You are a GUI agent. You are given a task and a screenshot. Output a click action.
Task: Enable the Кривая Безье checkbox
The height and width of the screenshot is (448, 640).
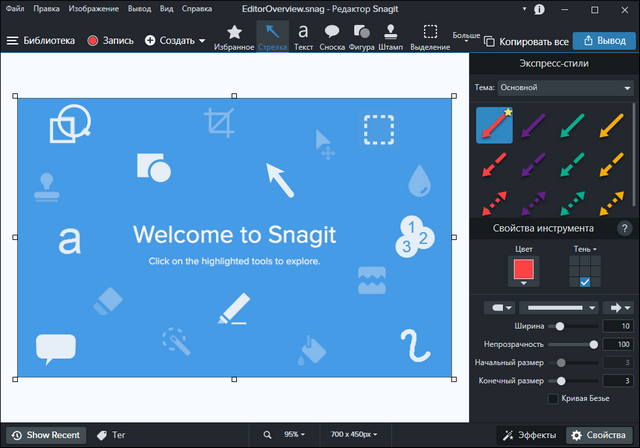pyautogui.click(x=553, y=399)
